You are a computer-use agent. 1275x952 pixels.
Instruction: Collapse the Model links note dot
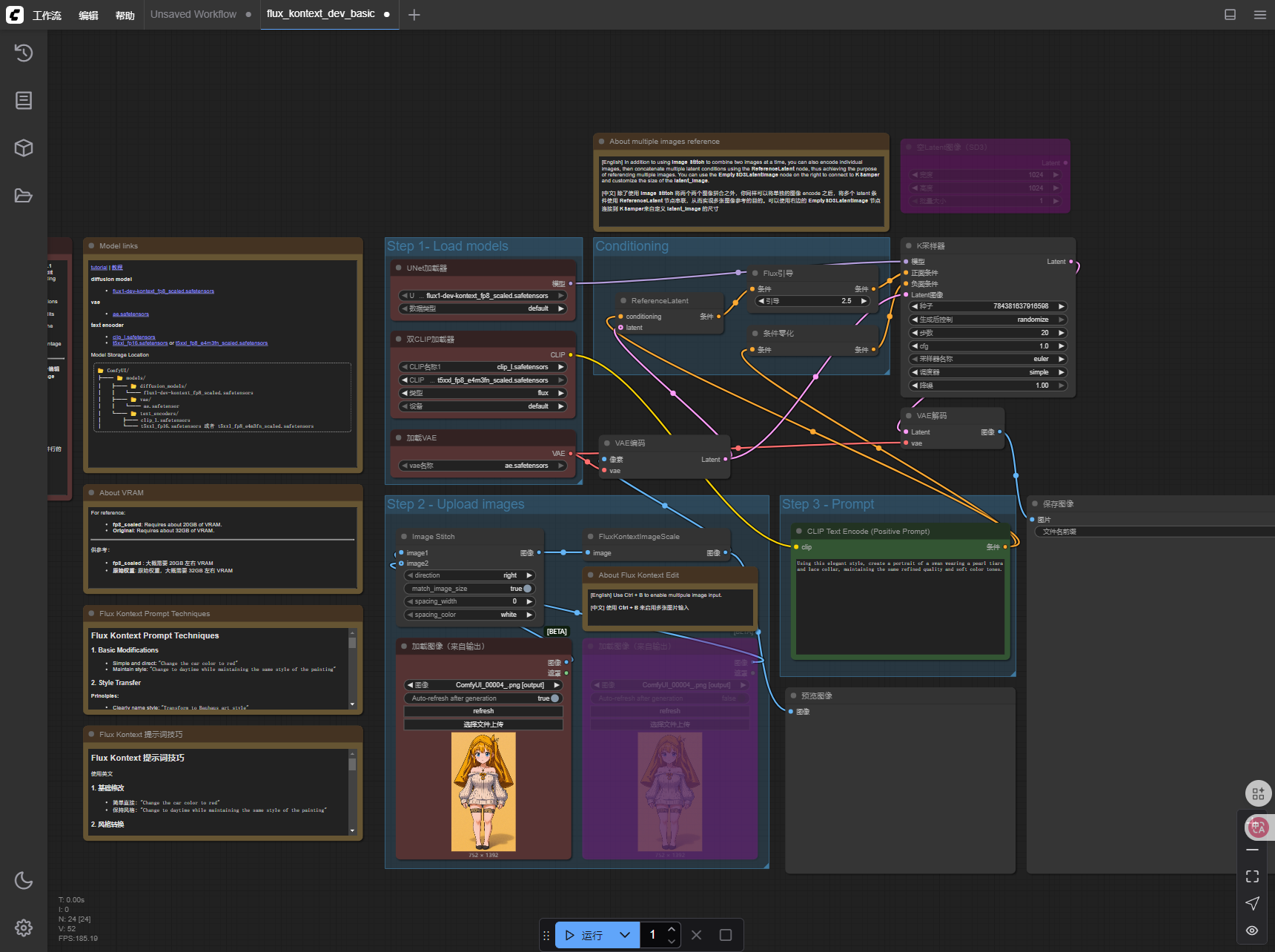92,245
